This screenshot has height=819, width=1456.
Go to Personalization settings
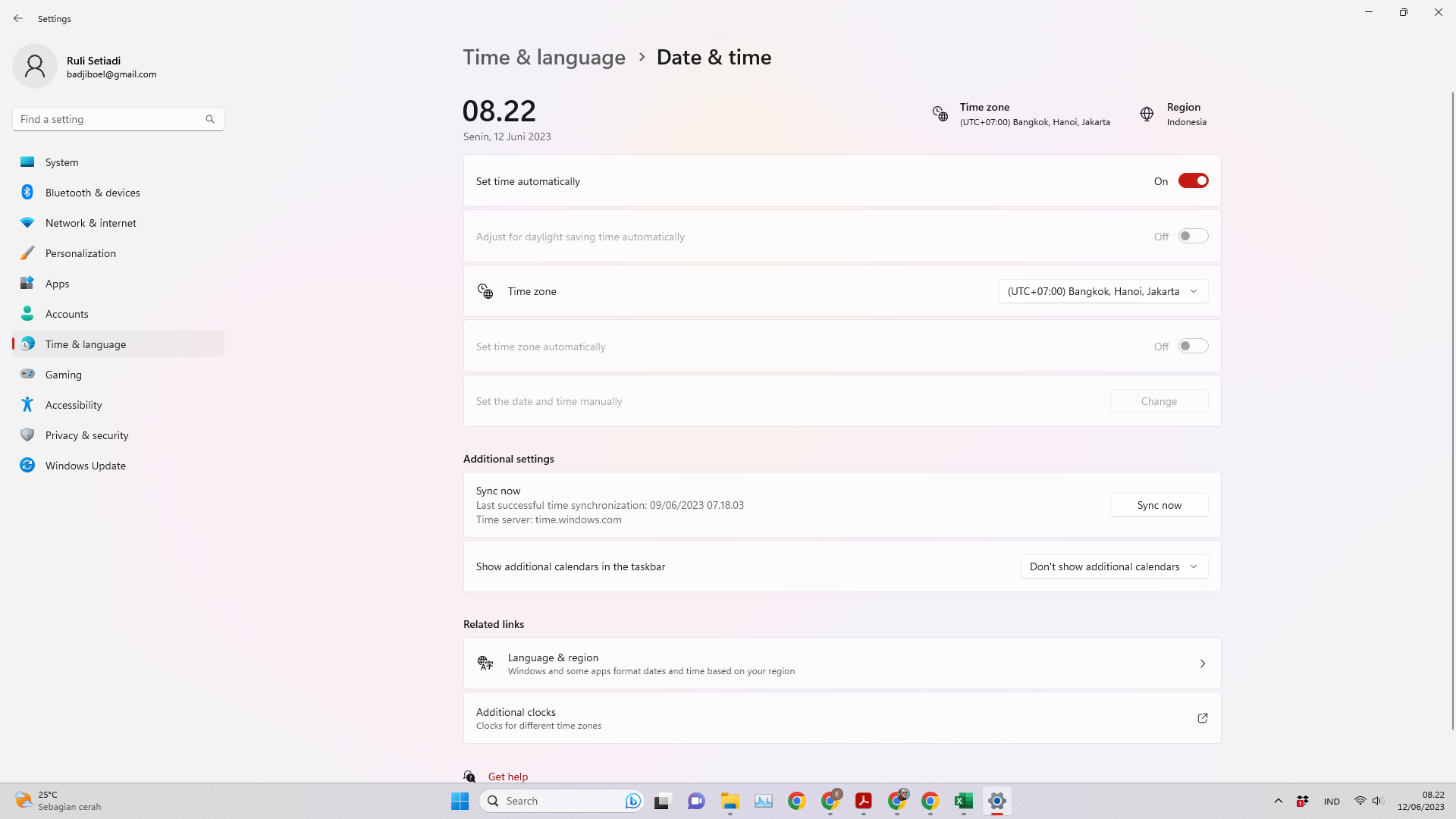pos(80,253)
